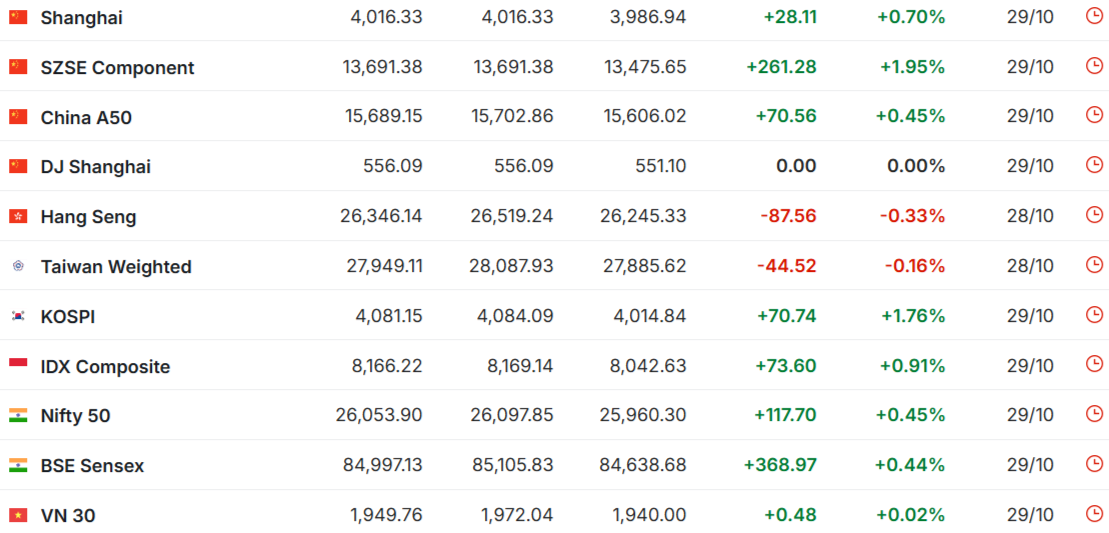The height and width of the screenshot is (533, 1109).
Task: Click the Hong Kong flag beside Hang Seng
Action: pyautogui.click(x=18, y=216)
